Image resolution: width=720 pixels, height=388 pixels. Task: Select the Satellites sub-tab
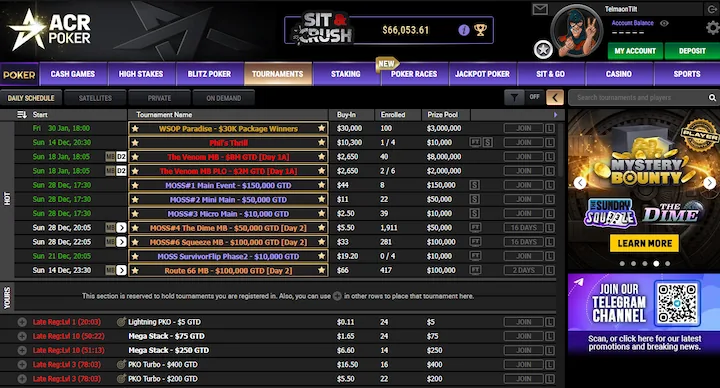pos(95,98)
